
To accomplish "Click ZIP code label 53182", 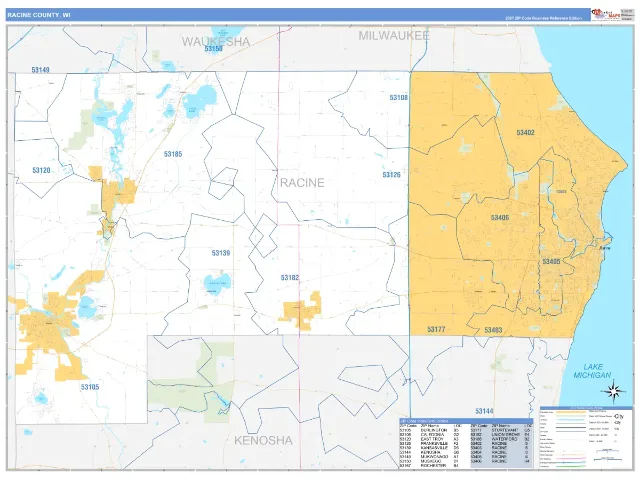I will pos(290,278).
